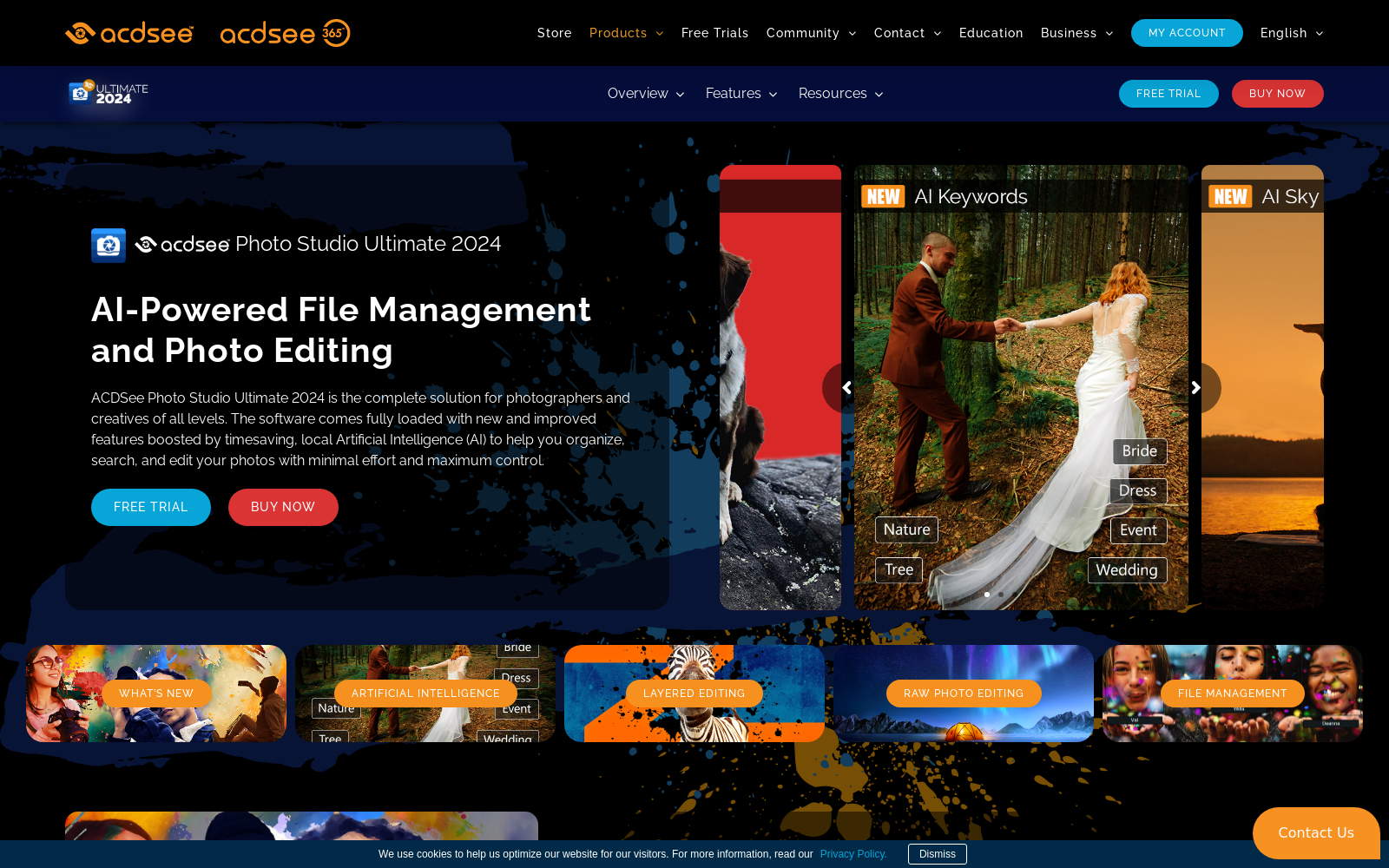Screen dimensions: 1389x868
Task: Select the File Management feature card
Action: click(x=1233, y=694)
